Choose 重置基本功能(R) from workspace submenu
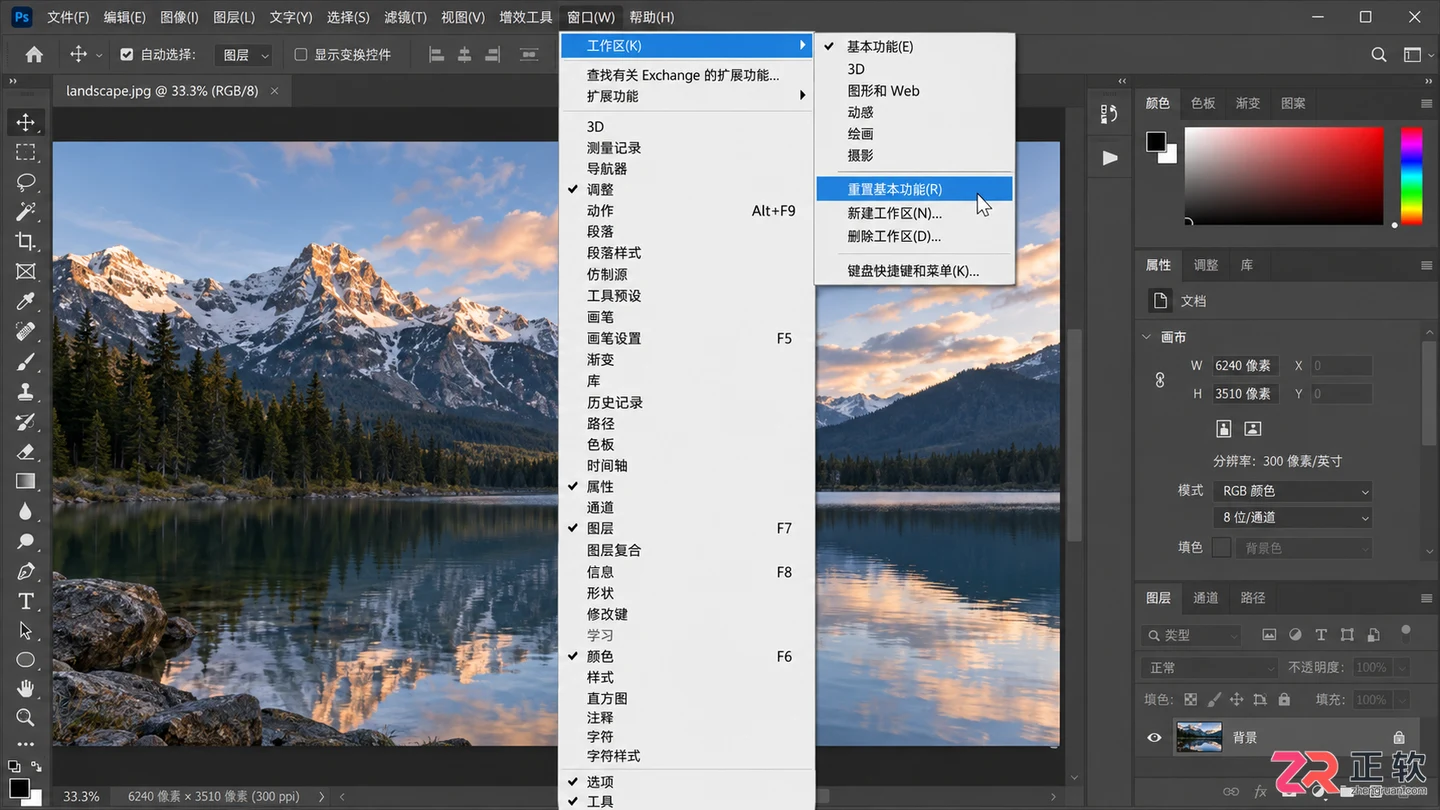 pyautogui.click(x=914, y=189)
